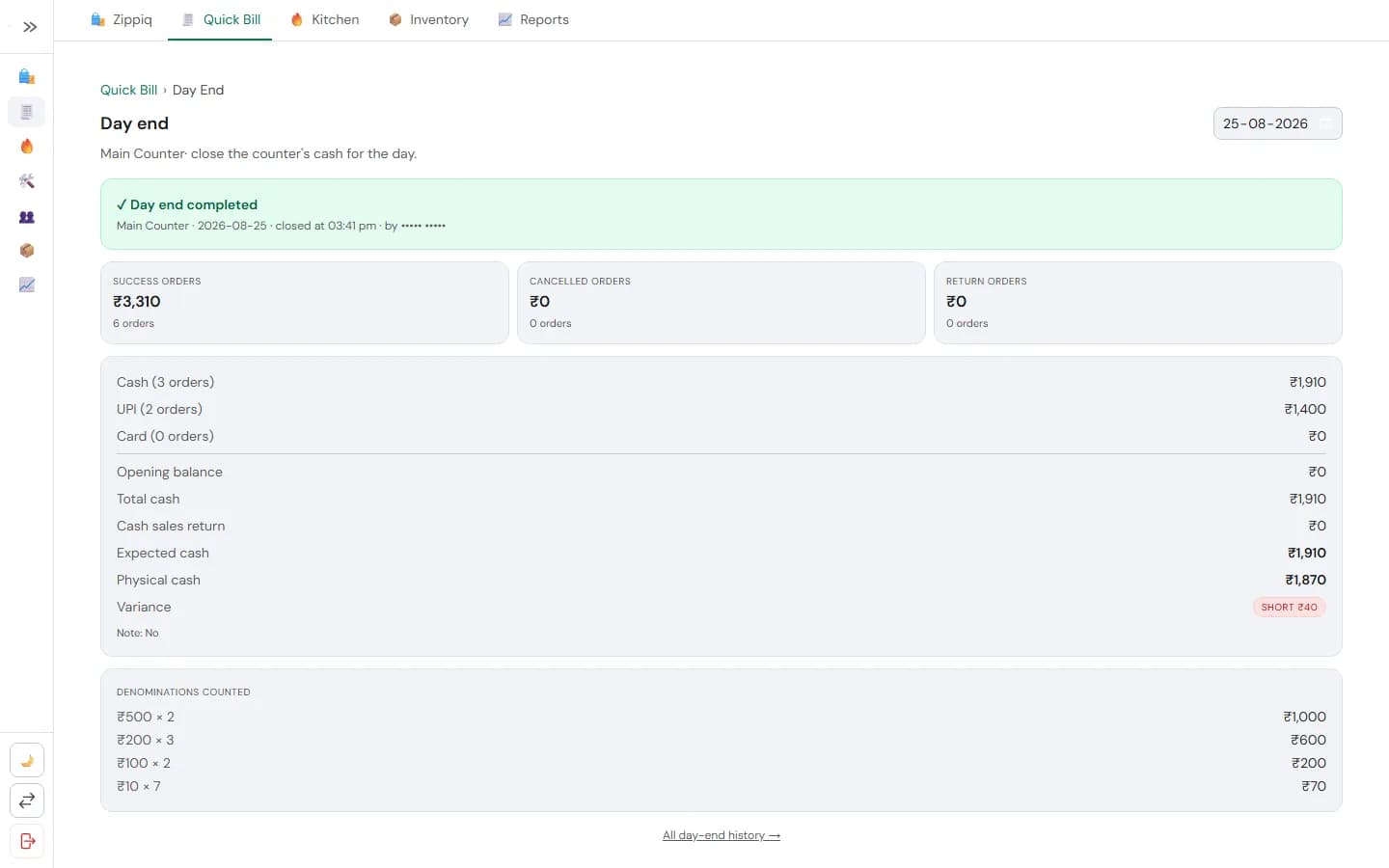
Task: Click the ₹200 × 3 denomination row
Action: (x=722, y=740)
